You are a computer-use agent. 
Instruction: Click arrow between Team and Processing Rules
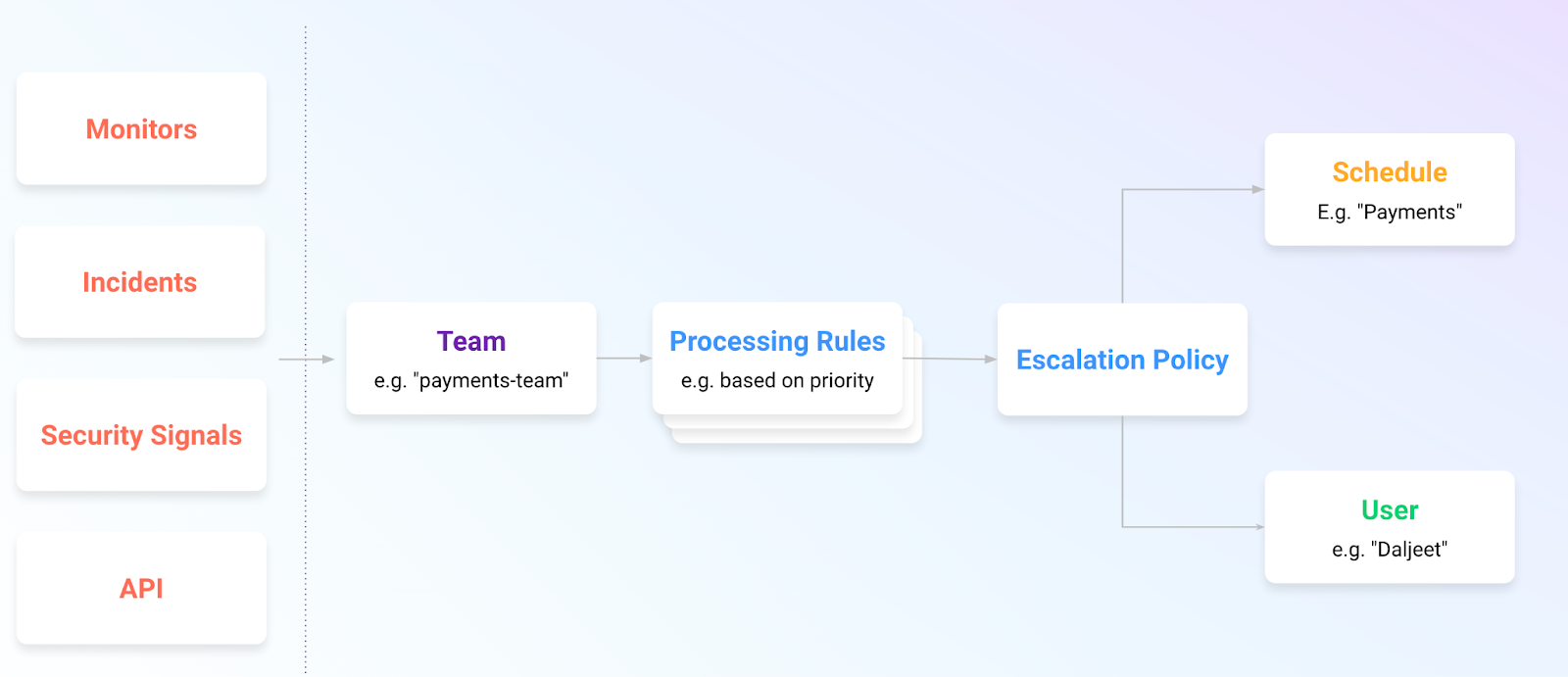click(x=624, y=359)
